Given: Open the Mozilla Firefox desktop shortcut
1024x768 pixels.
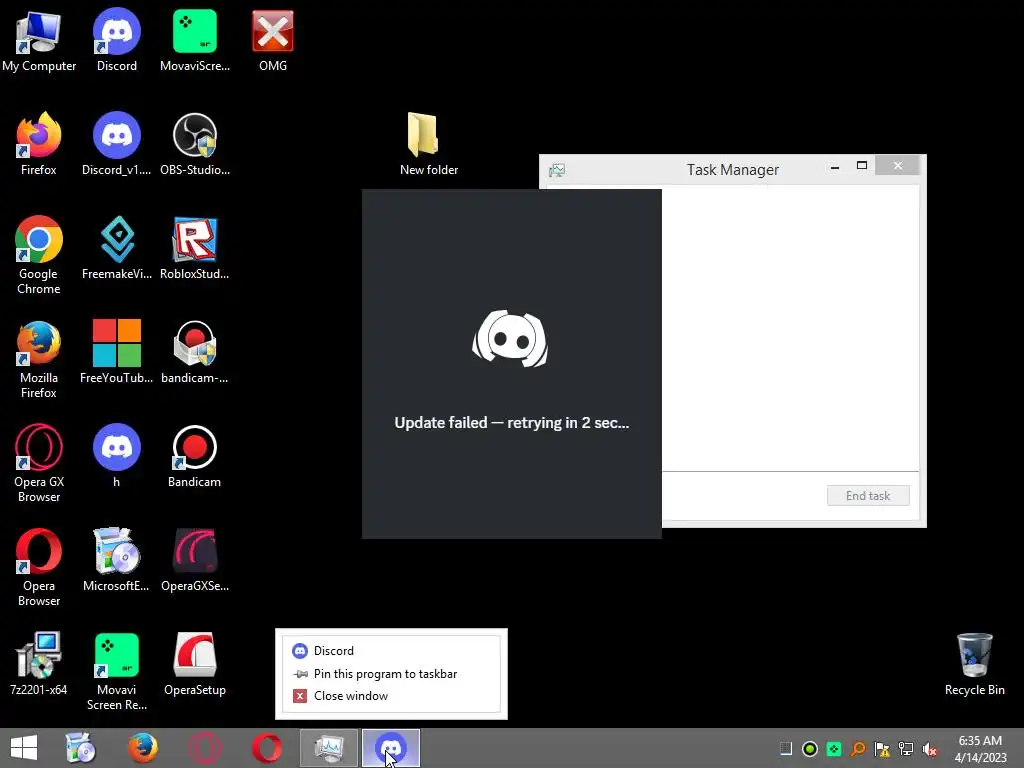Looking at the screenshot, I should coord(39,359).
